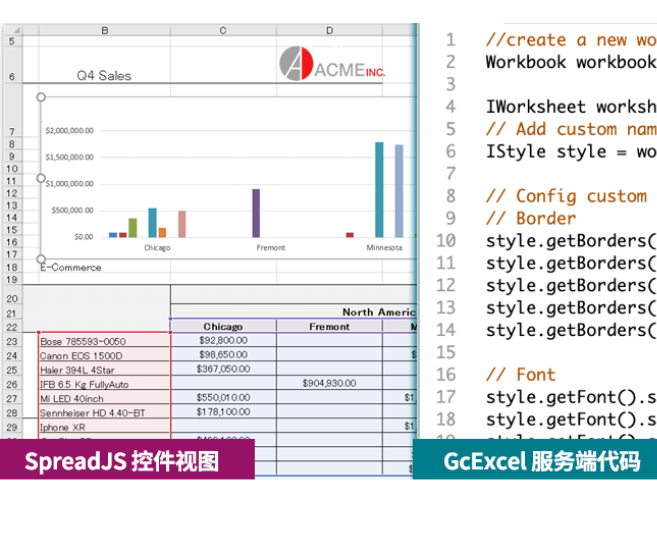Image resolution: width=657 pixels, height=534 pixels.
Task: Select row 23 header
Action: coord(12,341)
